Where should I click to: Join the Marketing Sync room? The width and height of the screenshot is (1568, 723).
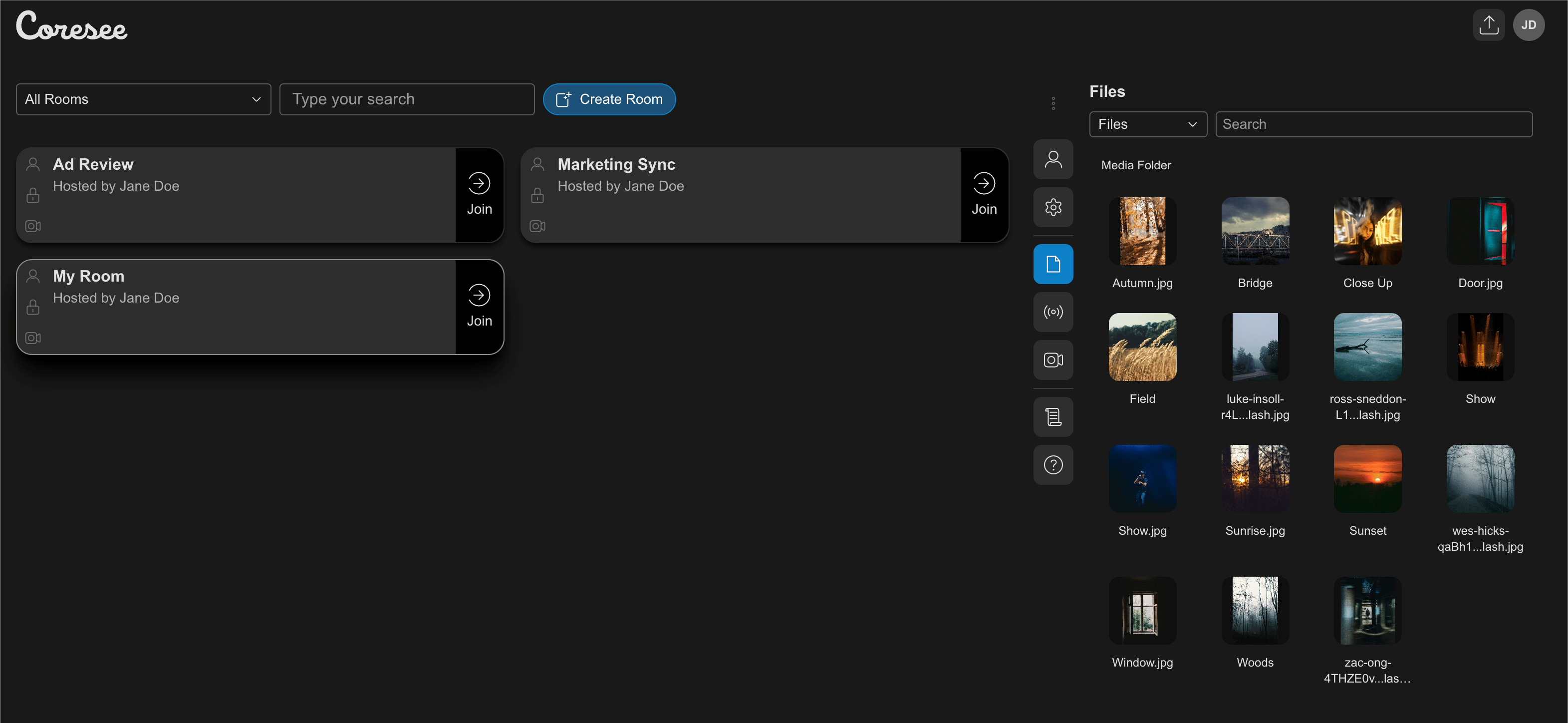coord(984,195)
